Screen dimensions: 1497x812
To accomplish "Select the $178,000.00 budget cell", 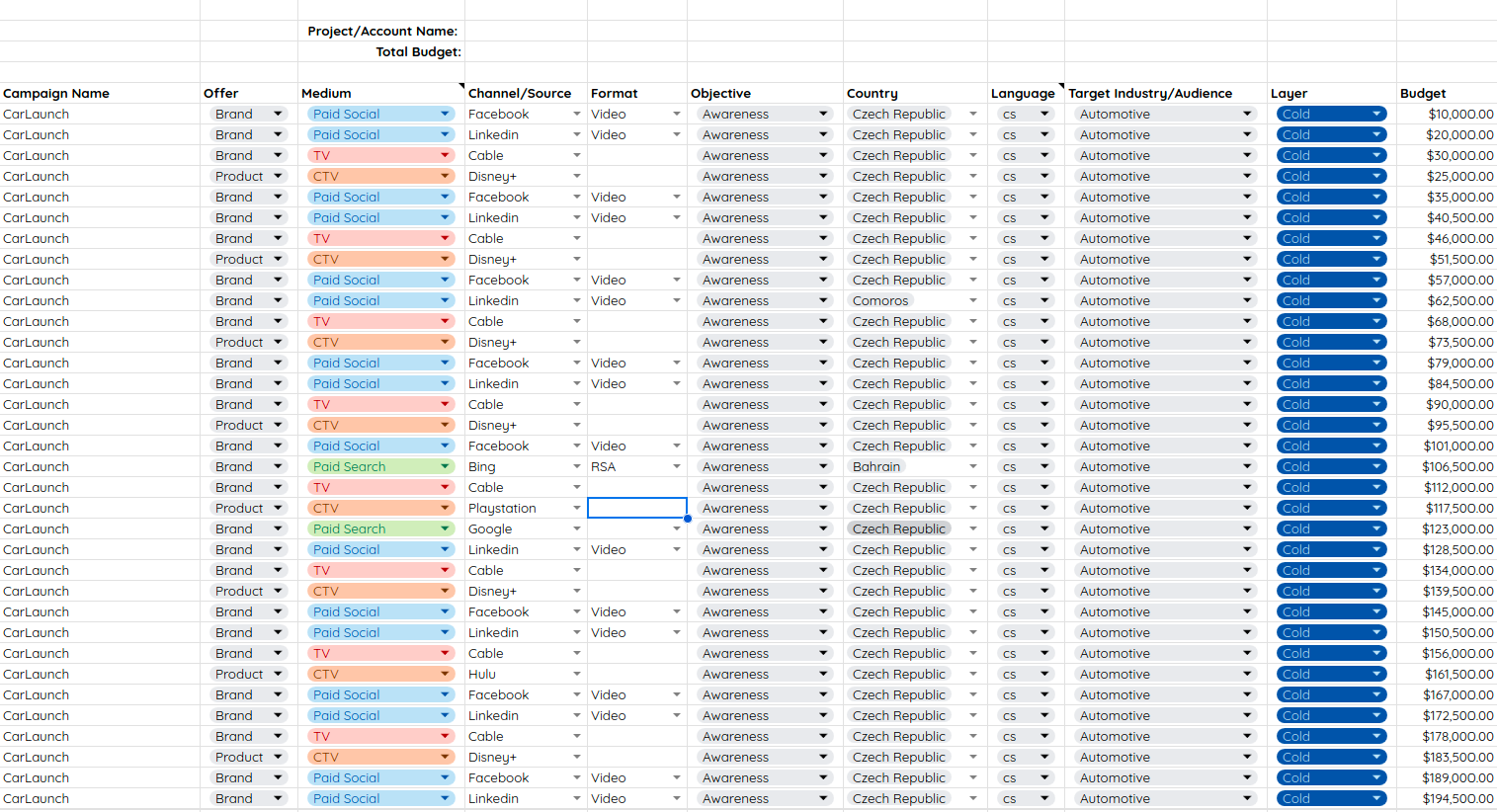I will click(x=1447, y=736).
